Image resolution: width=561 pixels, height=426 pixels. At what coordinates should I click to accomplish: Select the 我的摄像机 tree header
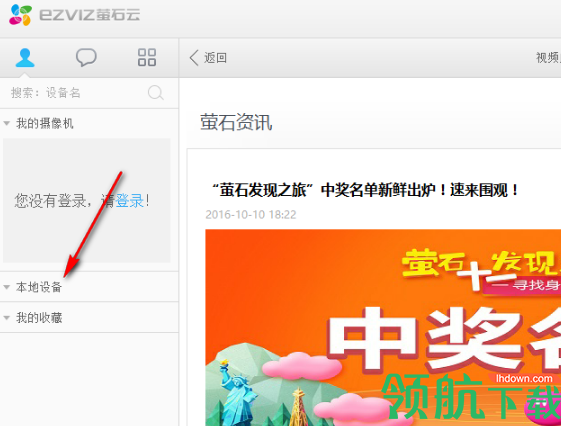tap(89, 123)
